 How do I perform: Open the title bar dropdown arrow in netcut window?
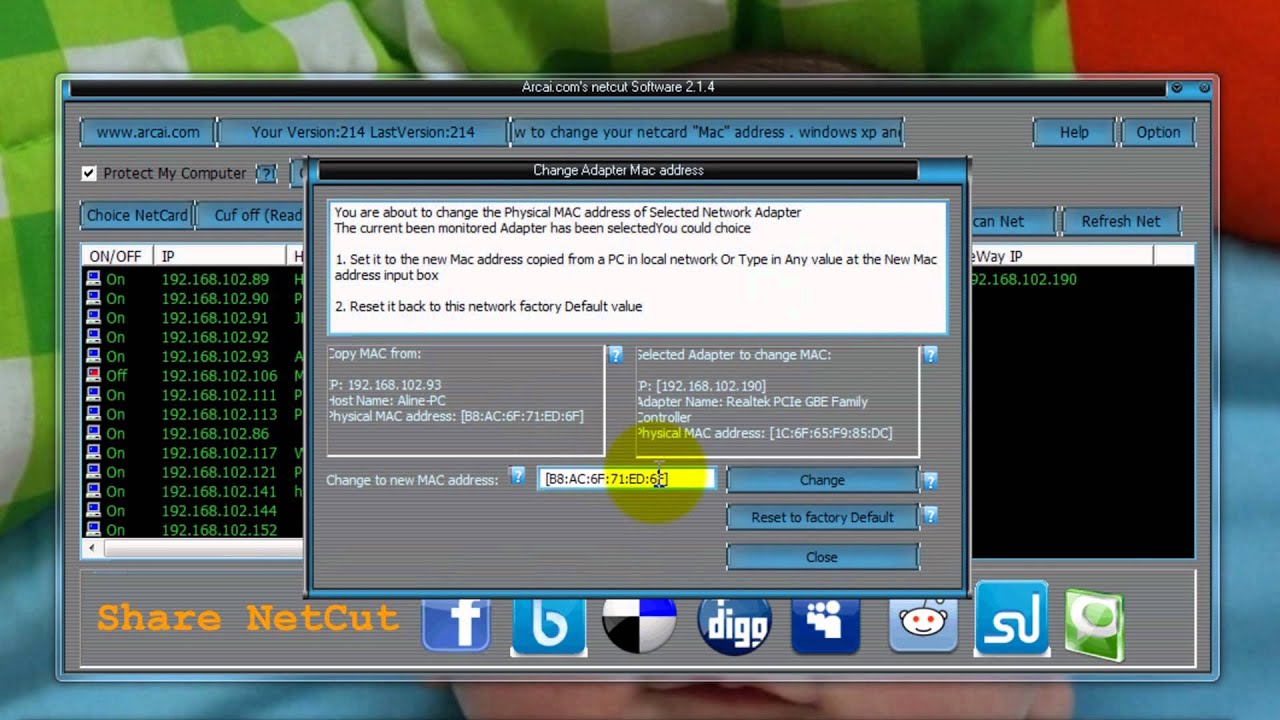1177,88
